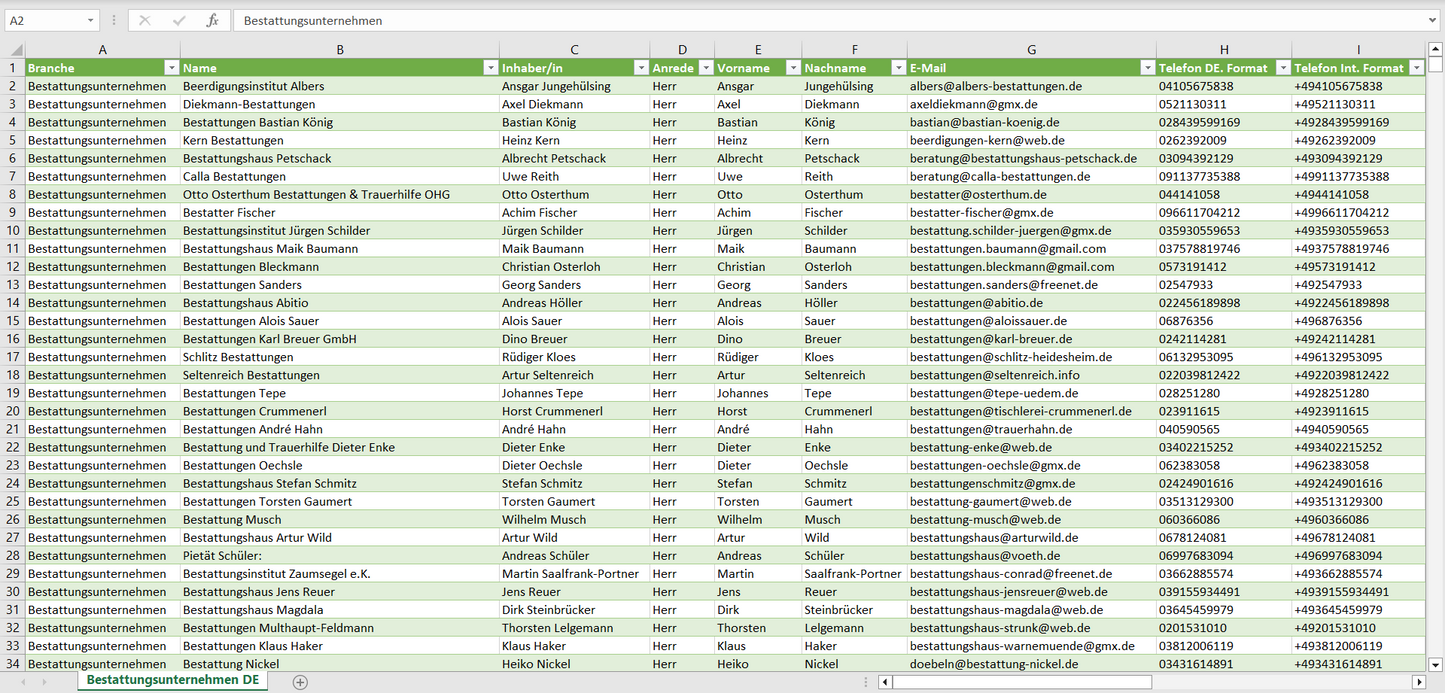Click into the formula bar text field

800,20
